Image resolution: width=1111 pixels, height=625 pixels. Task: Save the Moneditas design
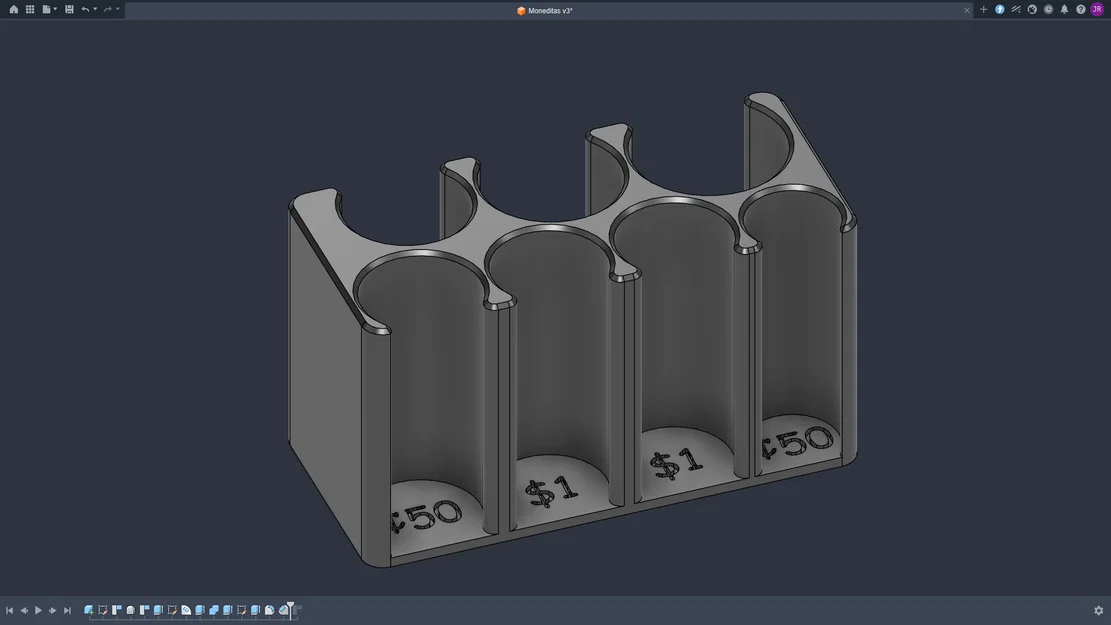click(69, 9)
